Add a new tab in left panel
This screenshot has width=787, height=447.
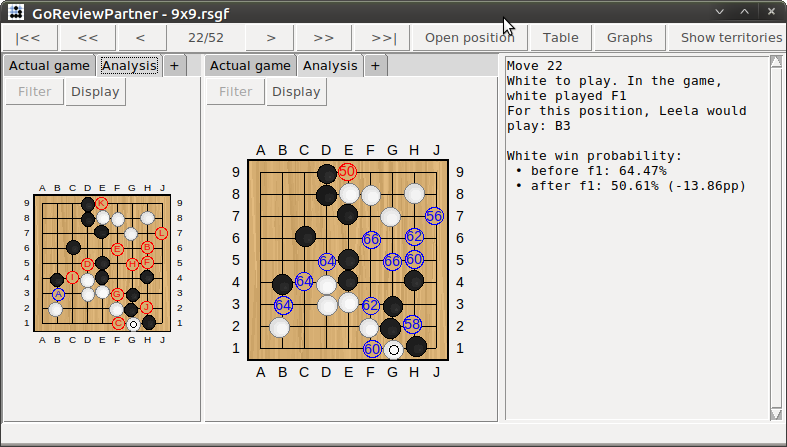[174, 66]
